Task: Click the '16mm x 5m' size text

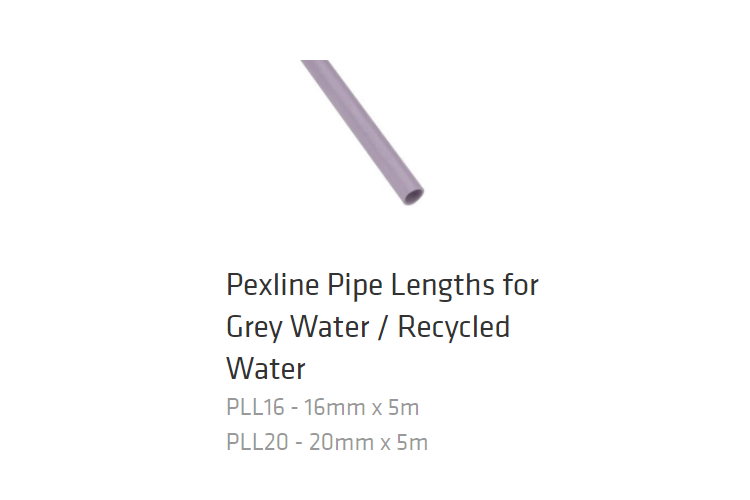Action: pos(362,407)
